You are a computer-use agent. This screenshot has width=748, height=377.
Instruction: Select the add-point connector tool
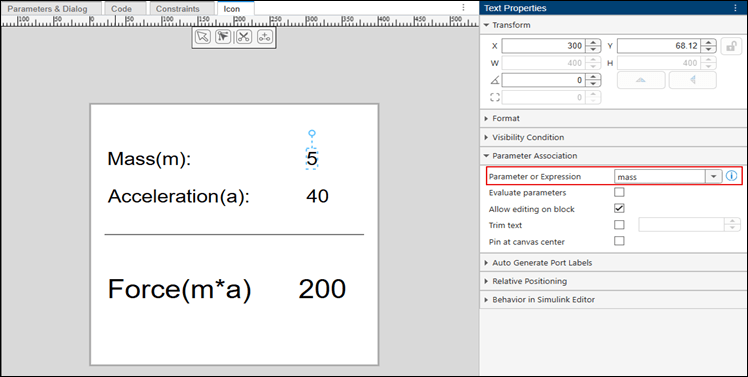265,37
